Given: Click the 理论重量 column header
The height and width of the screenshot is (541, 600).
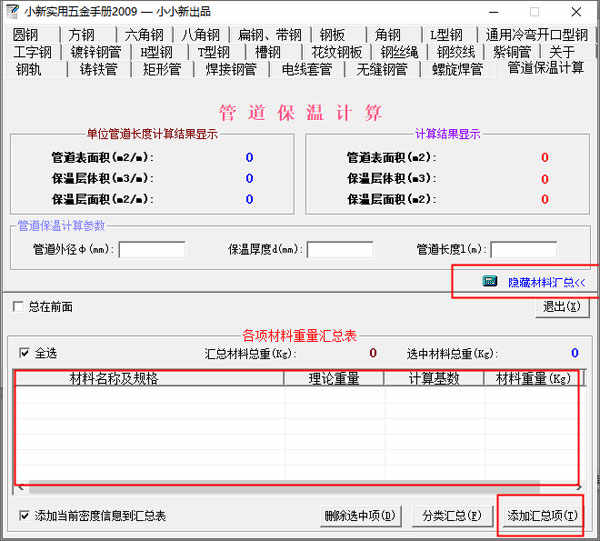Looking at the screenshot, I should point(334,378).
